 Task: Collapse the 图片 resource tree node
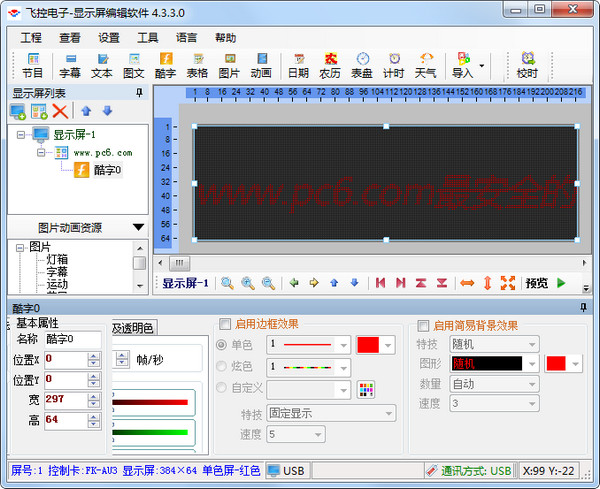pos(20,248)
